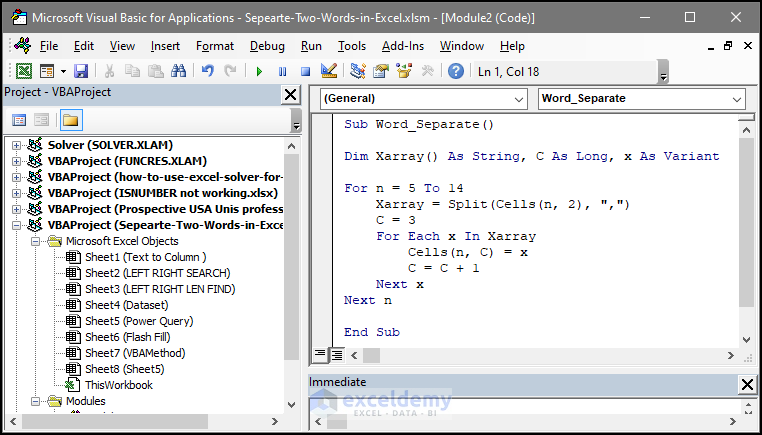The image size is (762, 435).
Task: Undo the last action
Action: pyautogui.click(x=208, y=72)
